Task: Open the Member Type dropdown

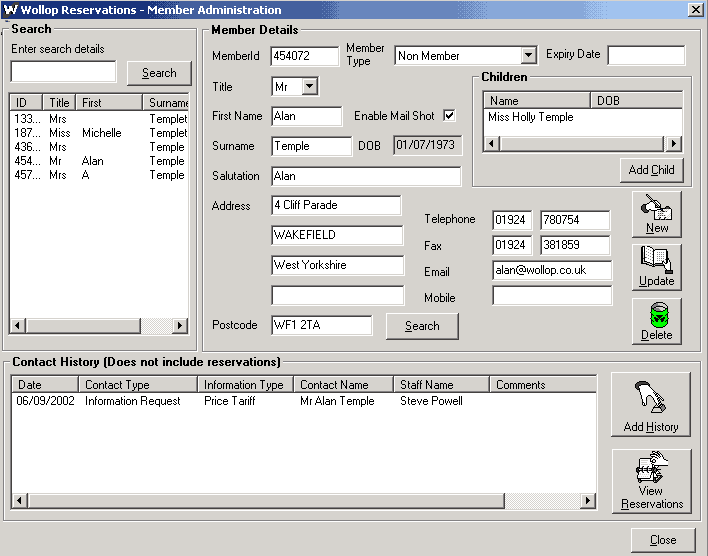Action: (x=528, y=56)
